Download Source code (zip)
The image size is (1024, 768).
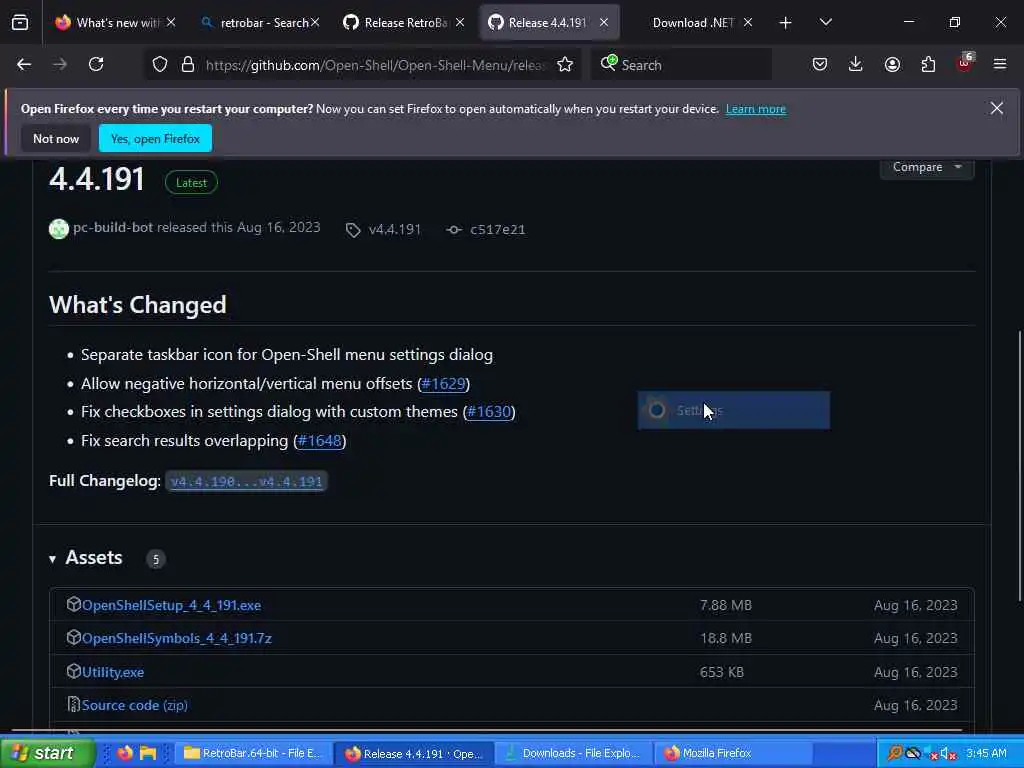pyautogui.click(x=135, y=705)
